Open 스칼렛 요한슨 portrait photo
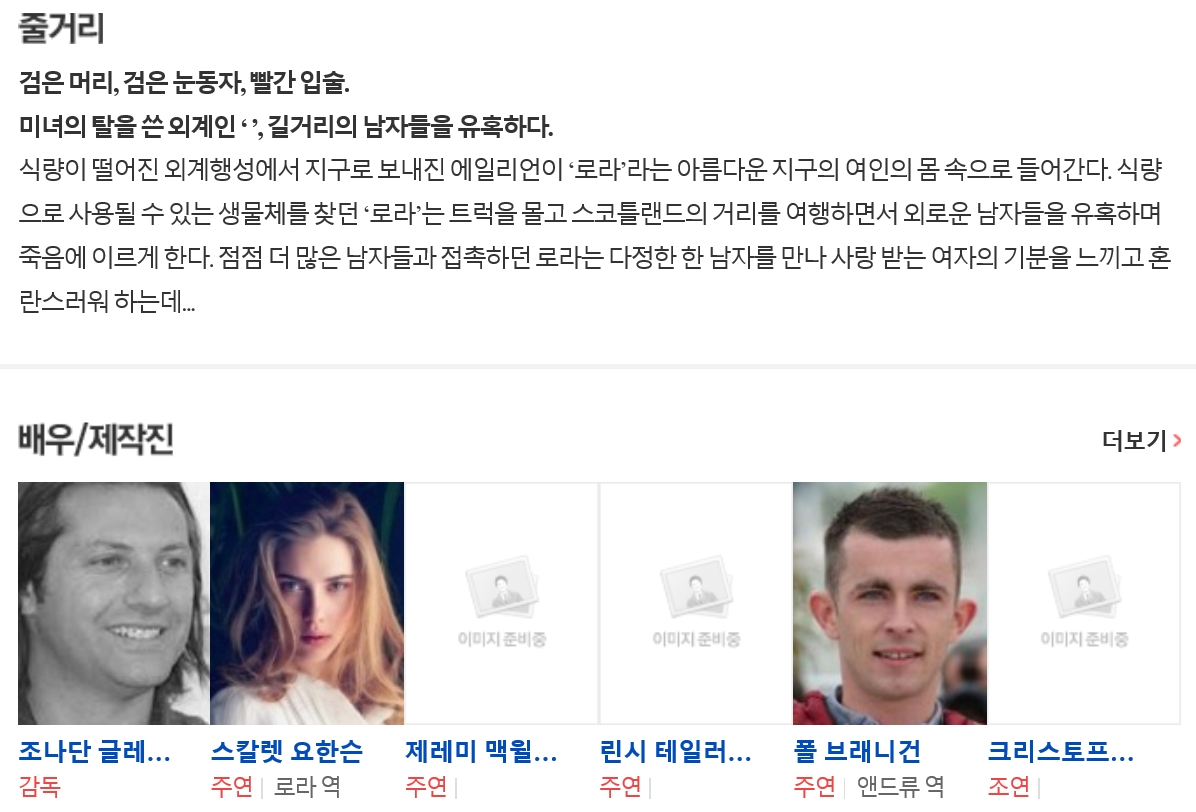This screenshot has height=812, width=1196. 307,603
